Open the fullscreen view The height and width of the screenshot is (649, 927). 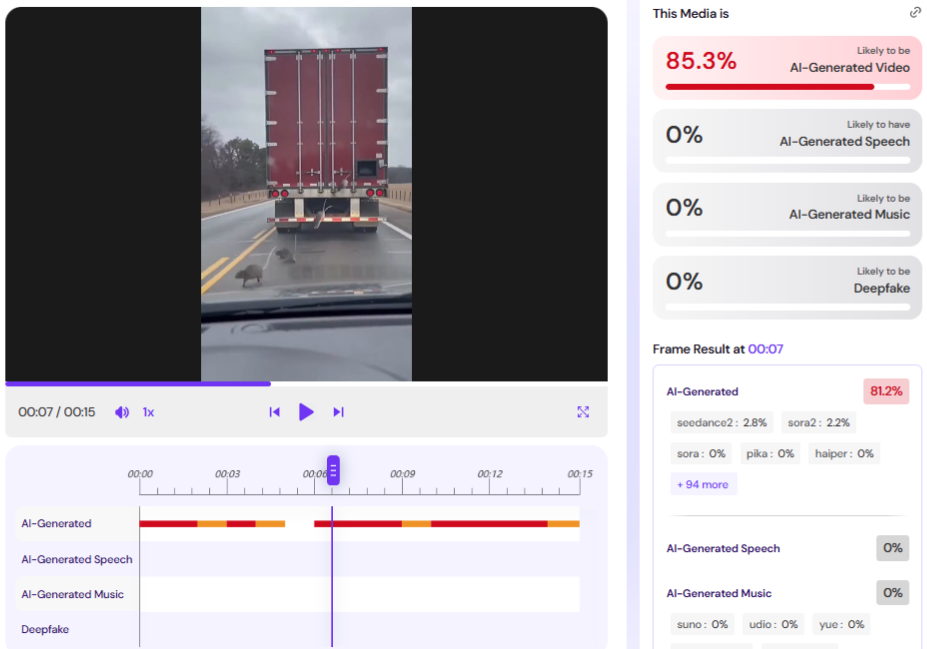point(583,412)
